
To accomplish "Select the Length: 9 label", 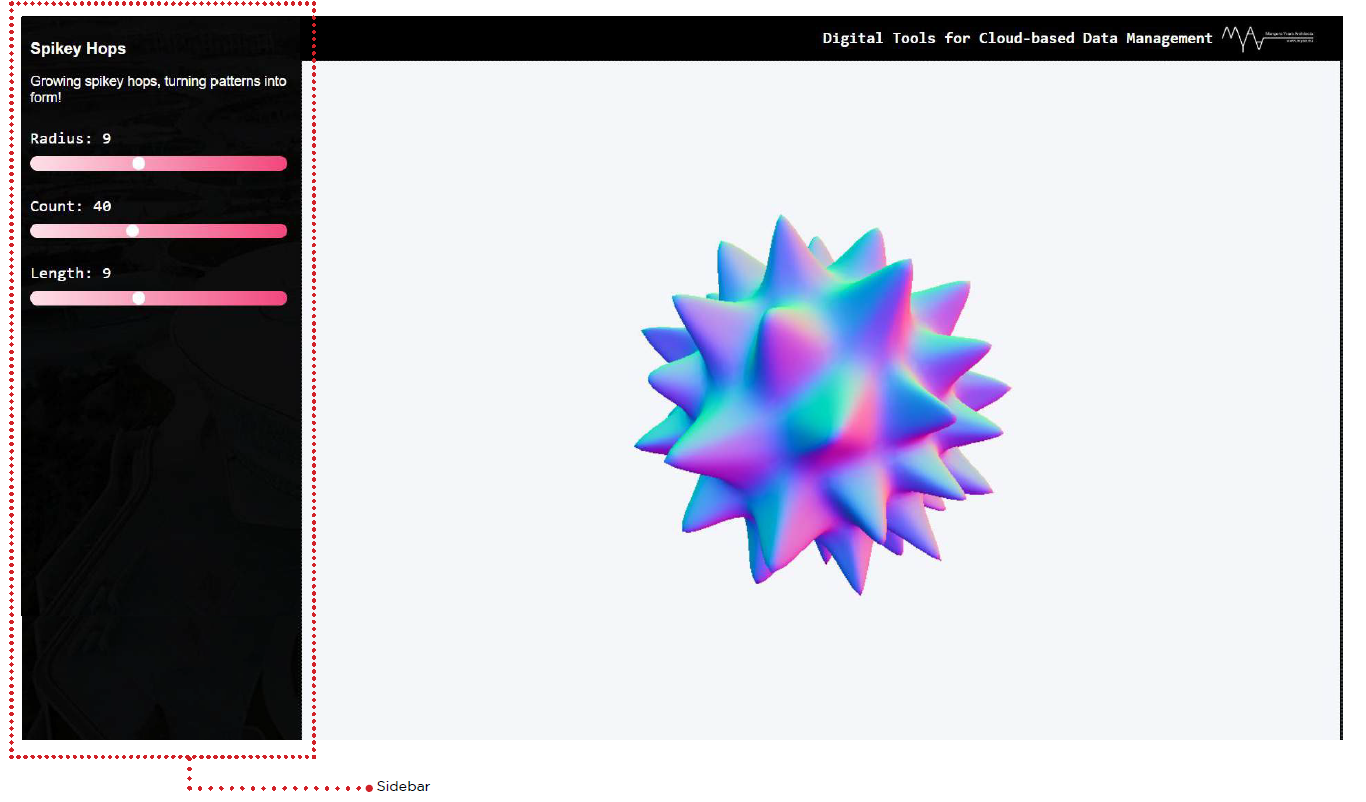I will click(x=70, y=273).
